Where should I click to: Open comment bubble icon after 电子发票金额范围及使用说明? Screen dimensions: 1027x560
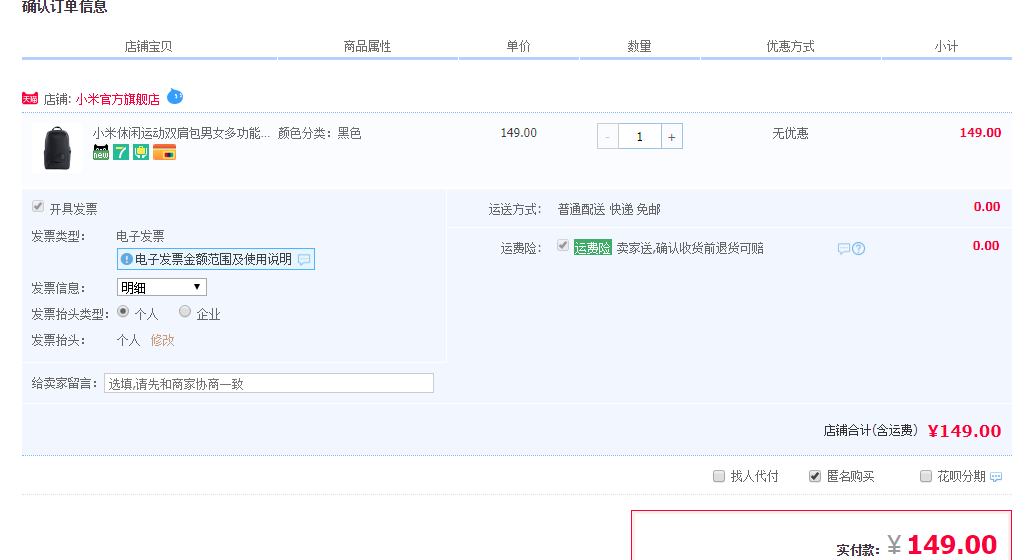[304, 259]
